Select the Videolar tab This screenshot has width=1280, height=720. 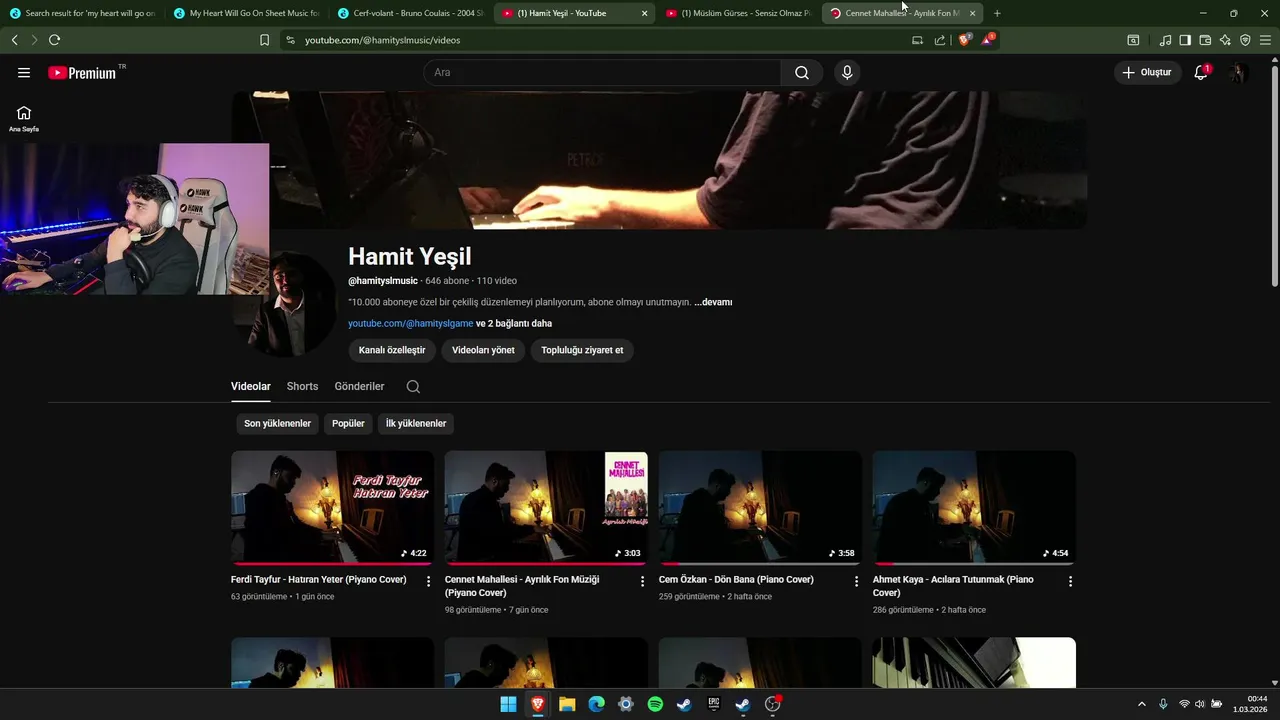click(x=251, y=386)
